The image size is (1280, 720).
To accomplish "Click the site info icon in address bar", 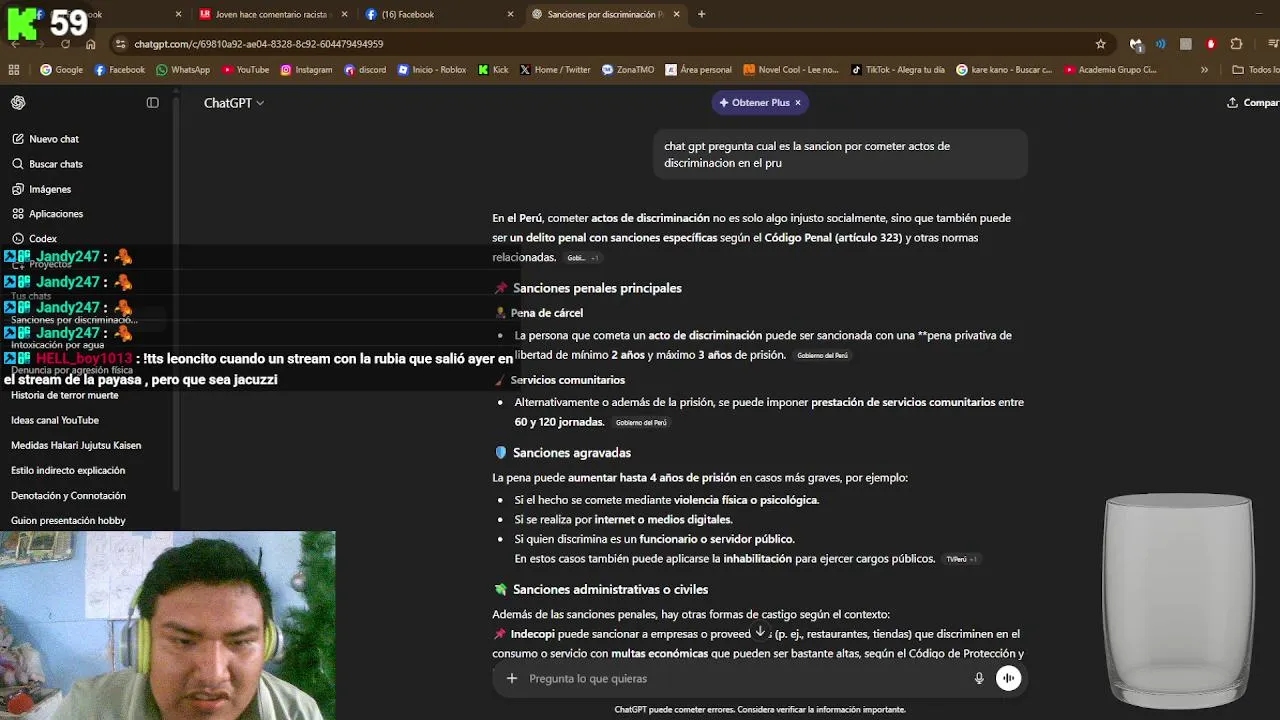I will [x=120, y=44].
